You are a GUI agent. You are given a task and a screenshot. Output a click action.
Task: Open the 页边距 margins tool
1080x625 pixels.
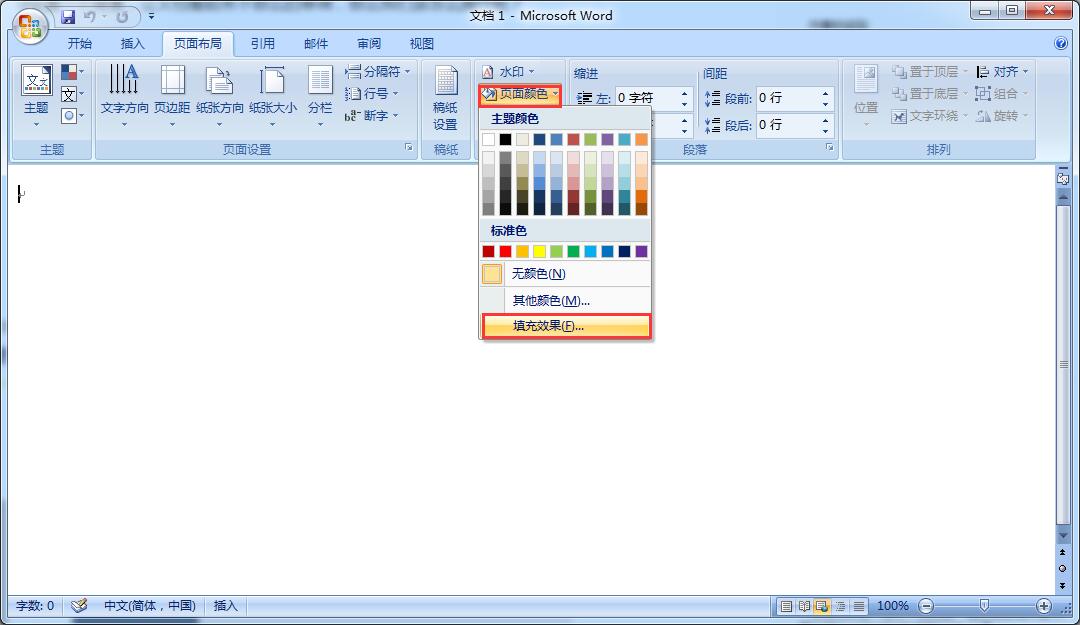click(172, 95)
